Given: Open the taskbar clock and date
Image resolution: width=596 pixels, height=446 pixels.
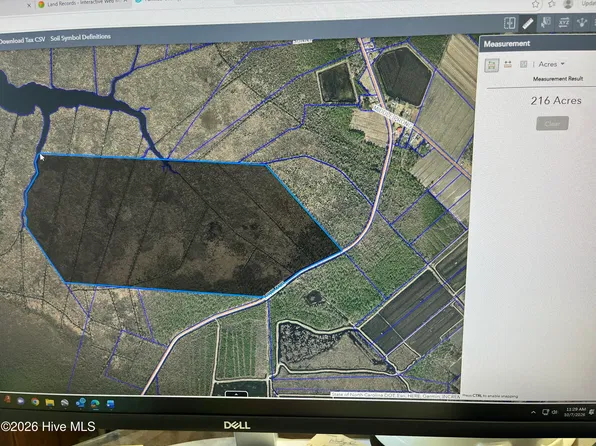Looking at the screenshot, I should (x=575, y=412).
